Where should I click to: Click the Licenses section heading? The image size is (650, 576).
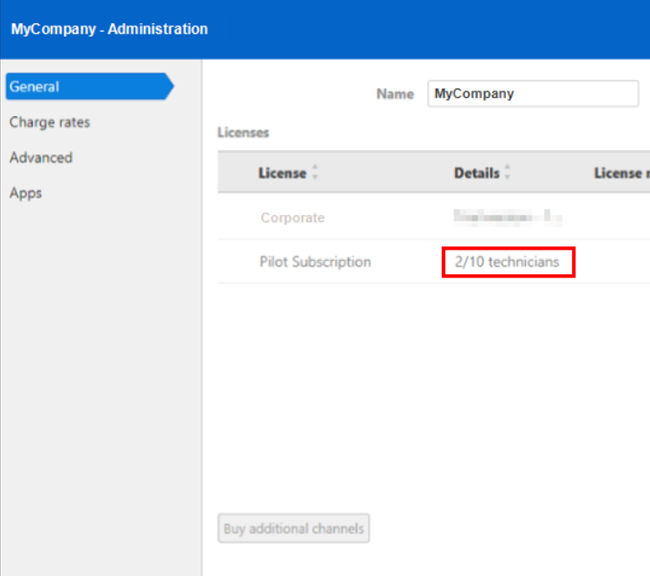(243, 133)
